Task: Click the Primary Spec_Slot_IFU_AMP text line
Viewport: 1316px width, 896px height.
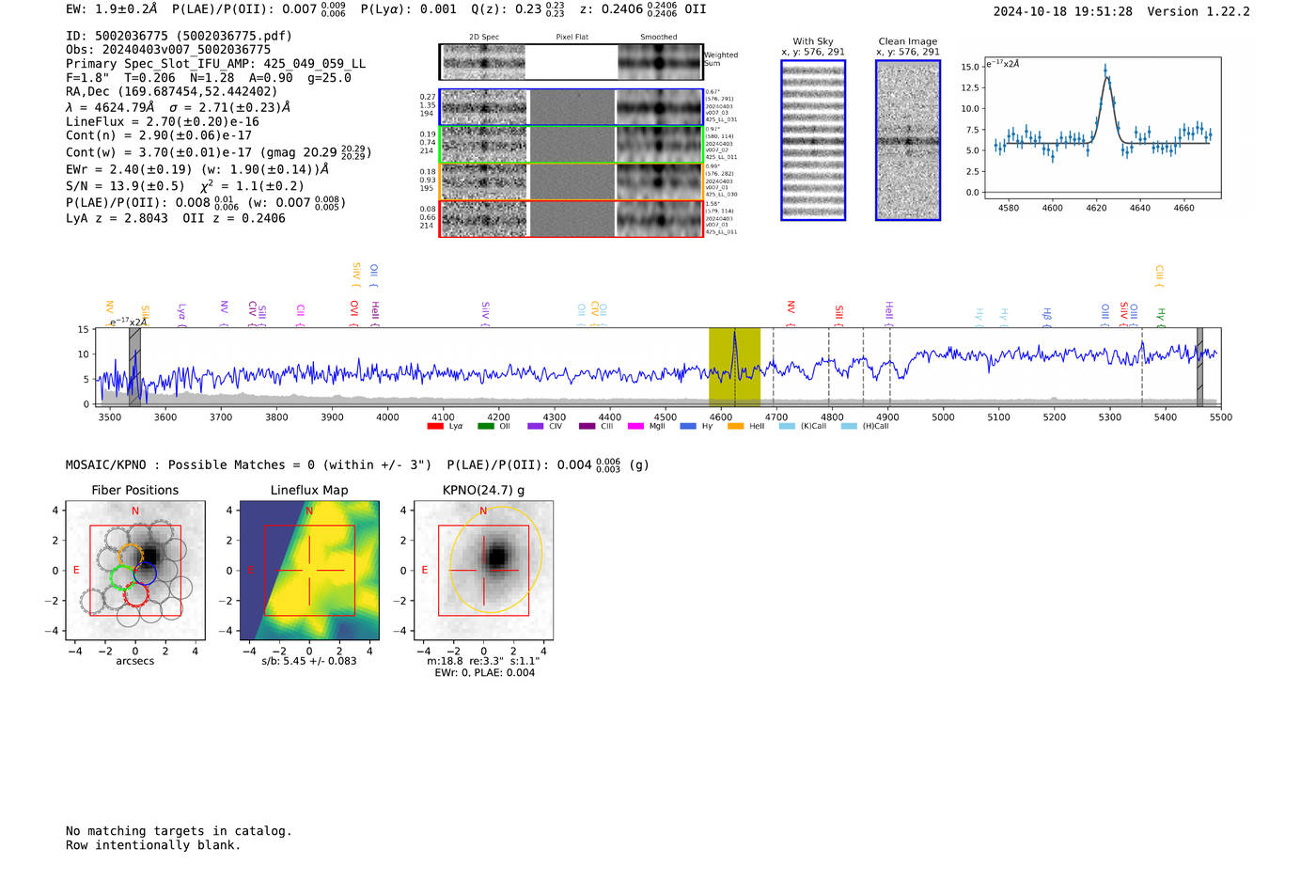Action: [x=215, y=64]
